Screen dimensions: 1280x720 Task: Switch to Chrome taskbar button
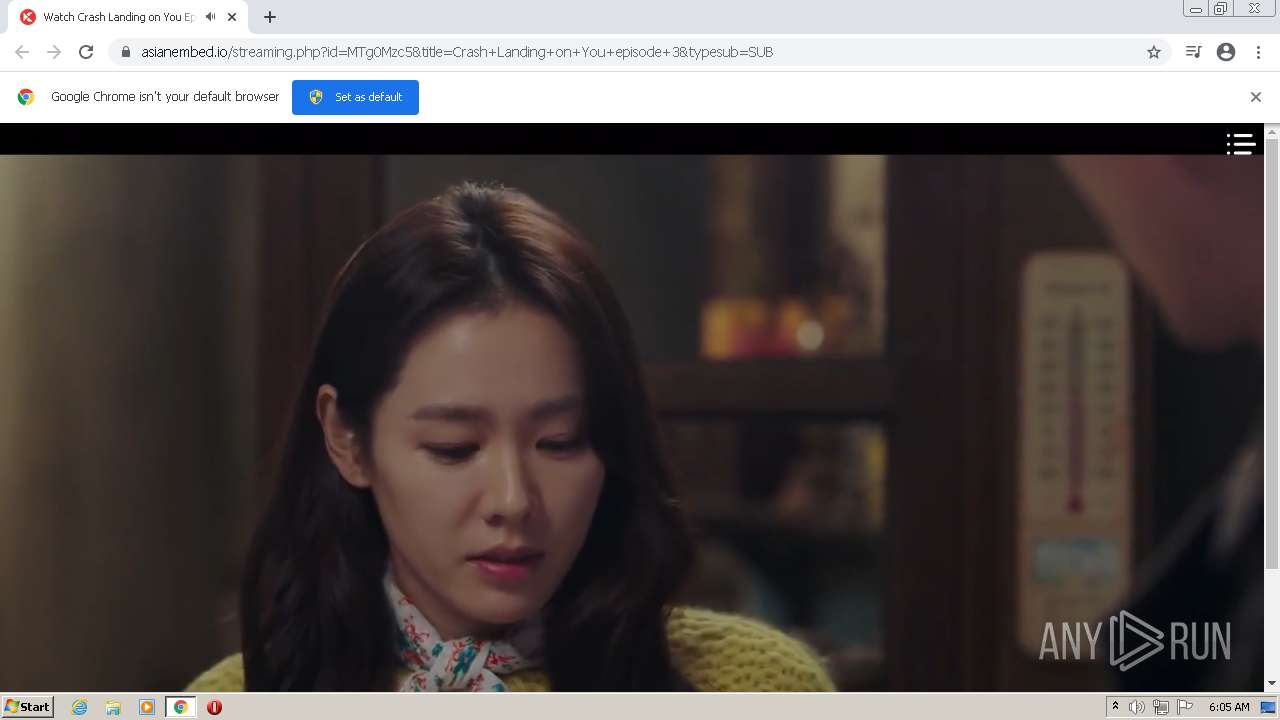(x=181, y=707)
